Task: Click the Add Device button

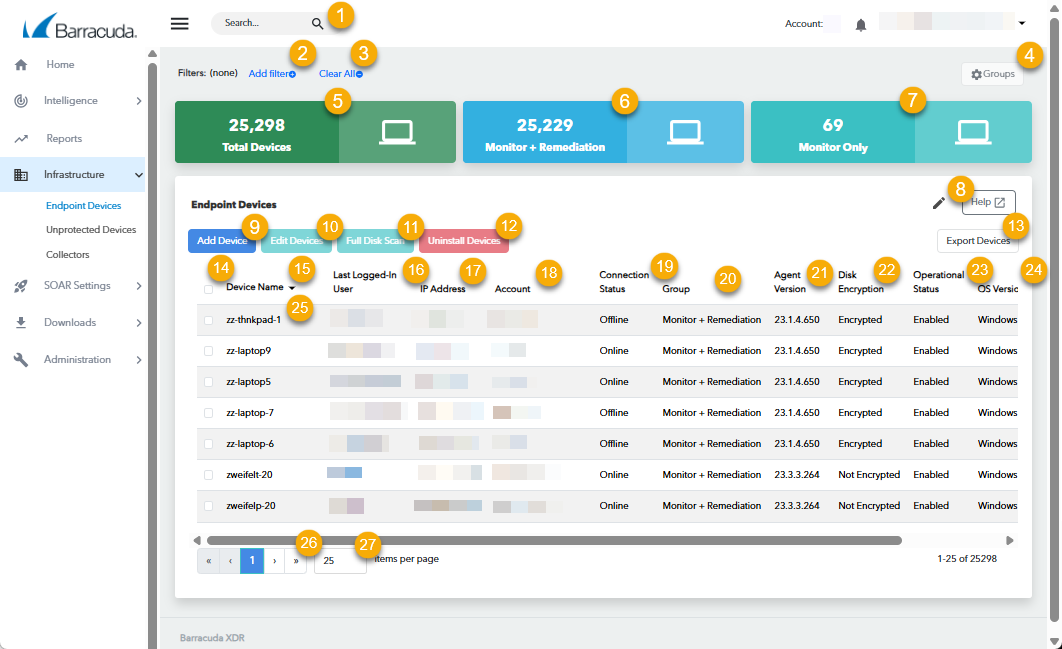Action: [x=222, y=240]
